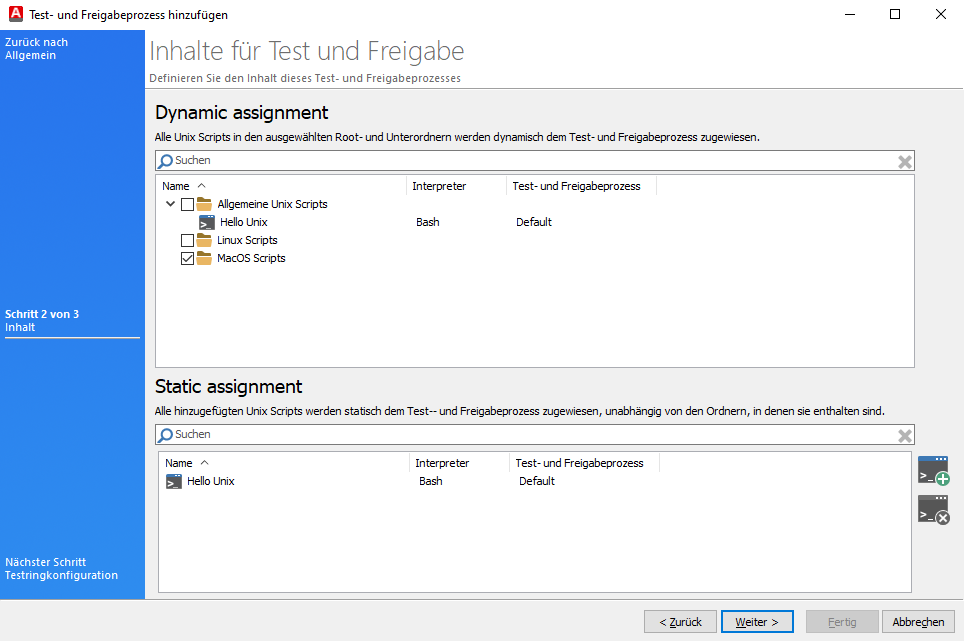Clear the Dynamic assignment search field
This screenshot has height=641, width=964.
pyautogui.click(x=904, y=161)
